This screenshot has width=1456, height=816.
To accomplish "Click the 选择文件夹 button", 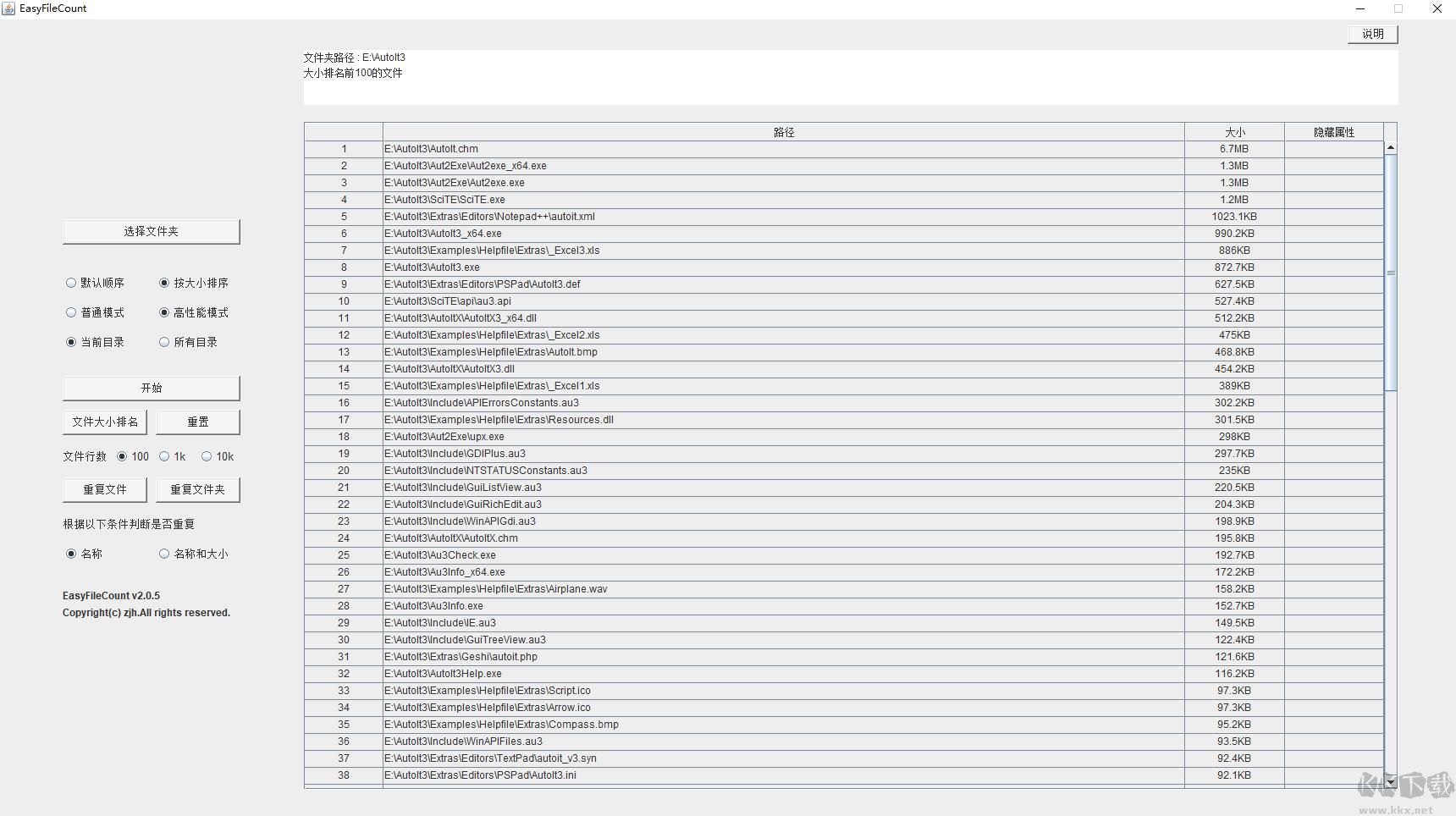I will click(152, 232).
